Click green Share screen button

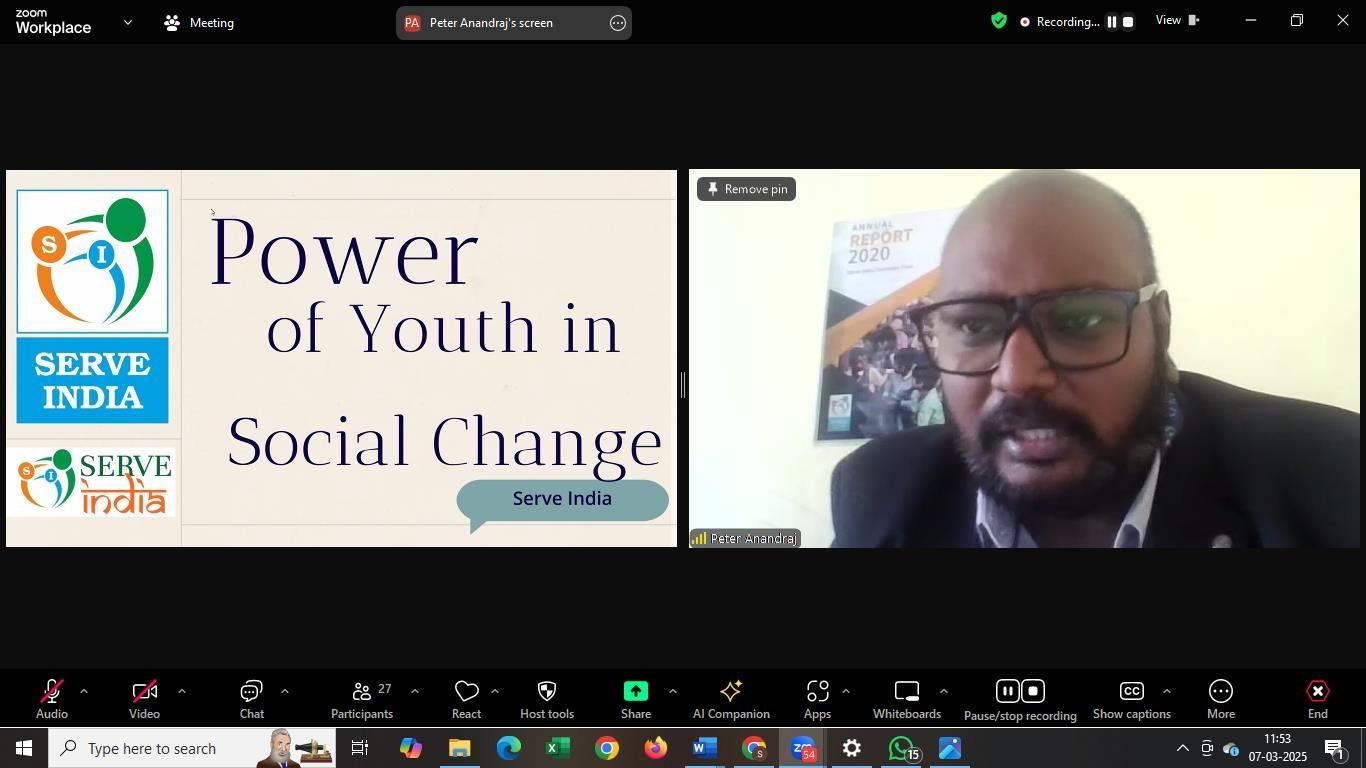(636, 699)
